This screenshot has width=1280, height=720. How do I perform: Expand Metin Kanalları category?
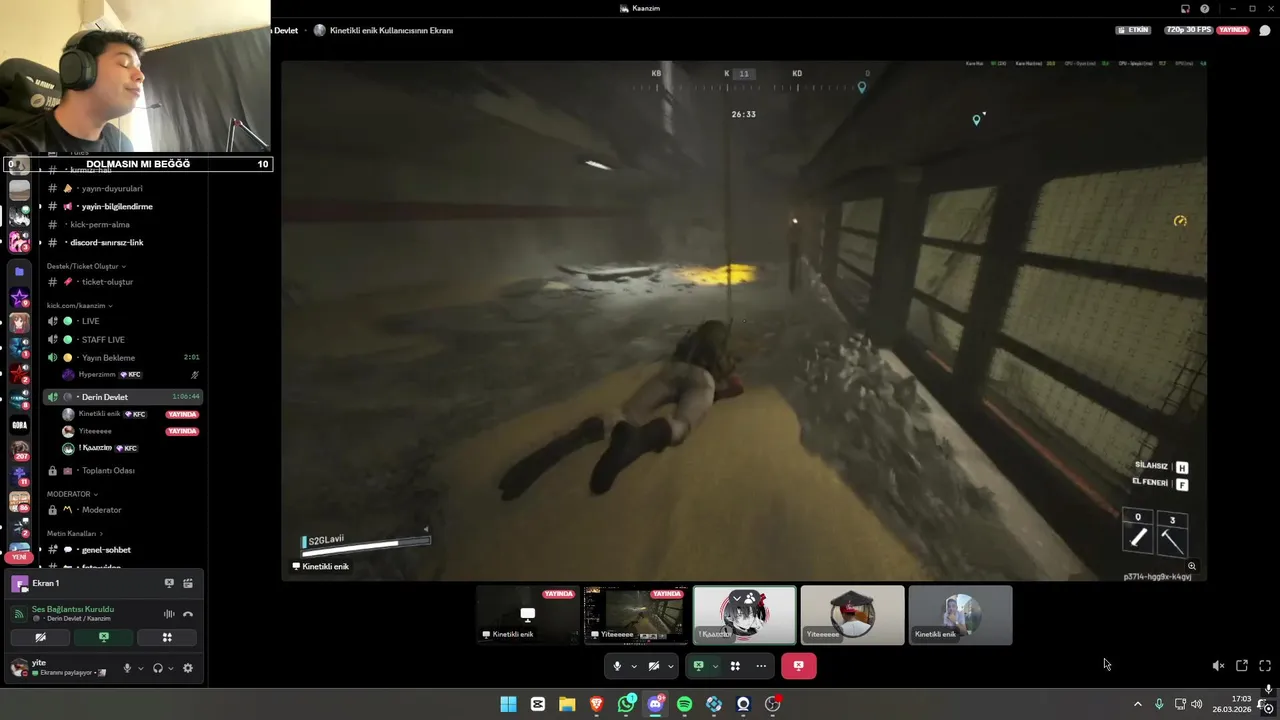(x=74, y=533)
